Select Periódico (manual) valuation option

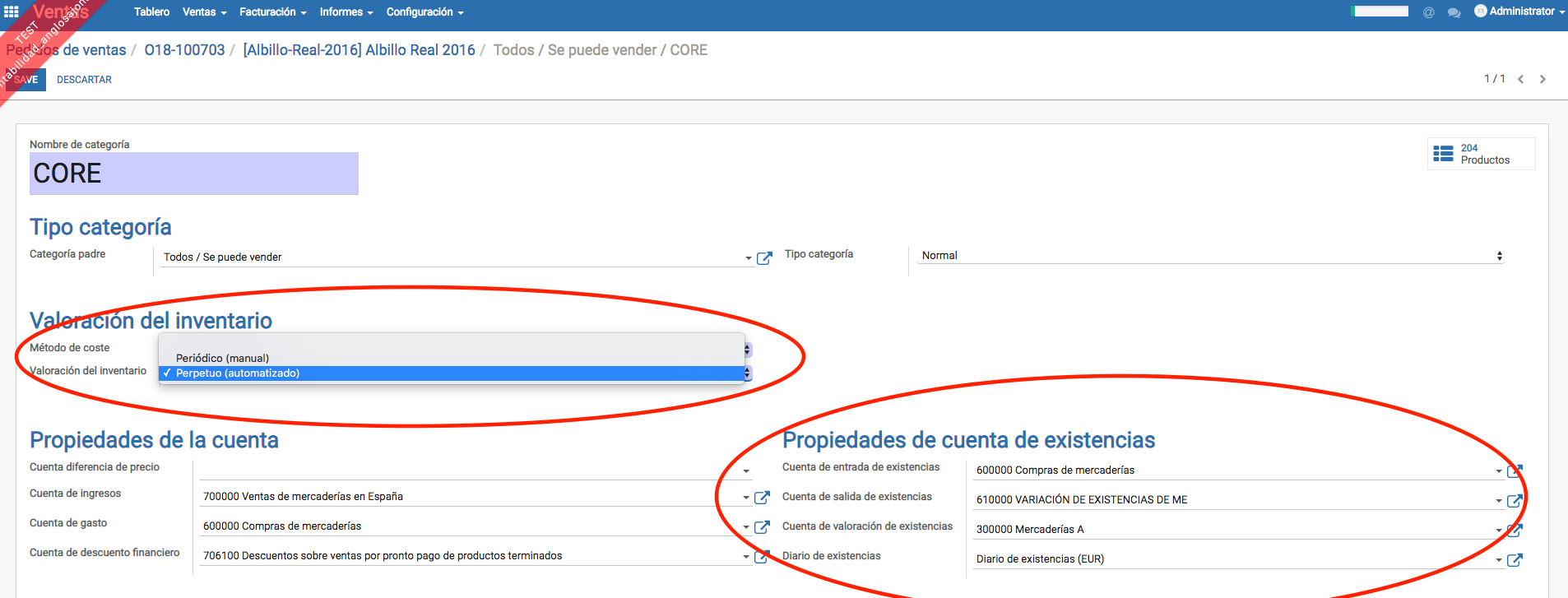pyautogui.click(x=222, y=358)
